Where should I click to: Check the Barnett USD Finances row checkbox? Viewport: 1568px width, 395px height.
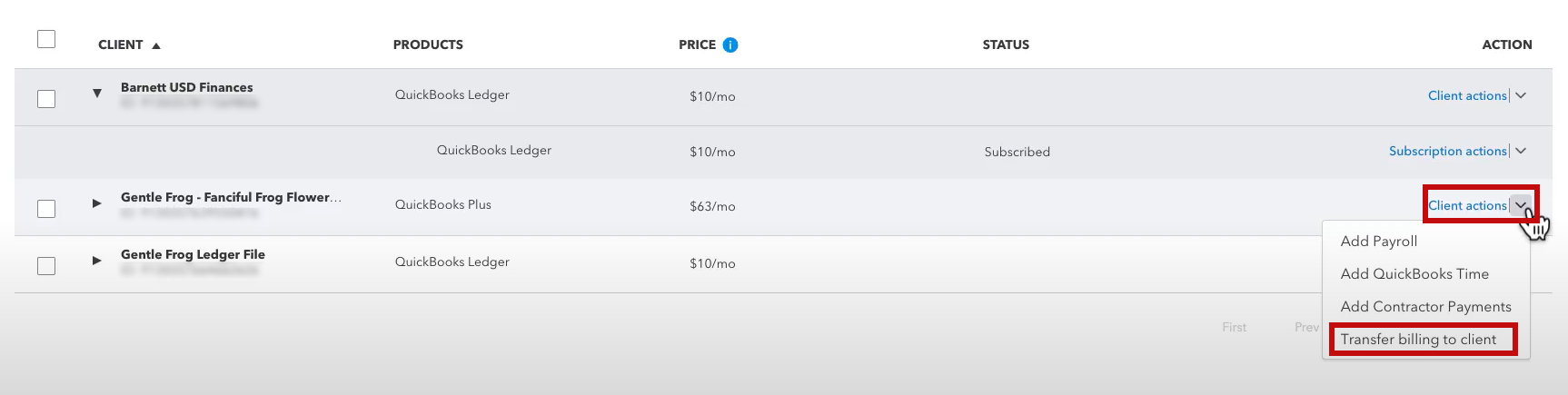tap(46, 98)
